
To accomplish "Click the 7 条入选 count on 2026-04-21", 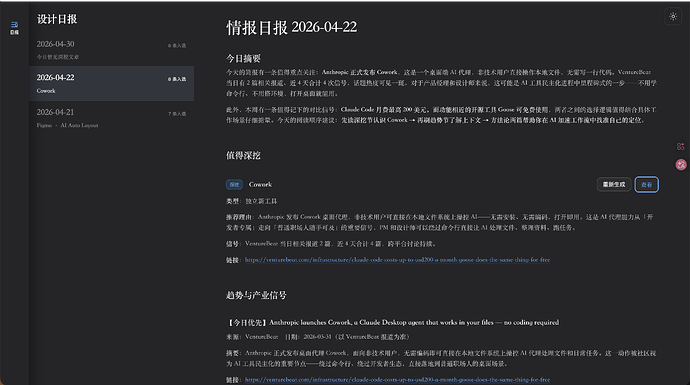I will point(177,114).
